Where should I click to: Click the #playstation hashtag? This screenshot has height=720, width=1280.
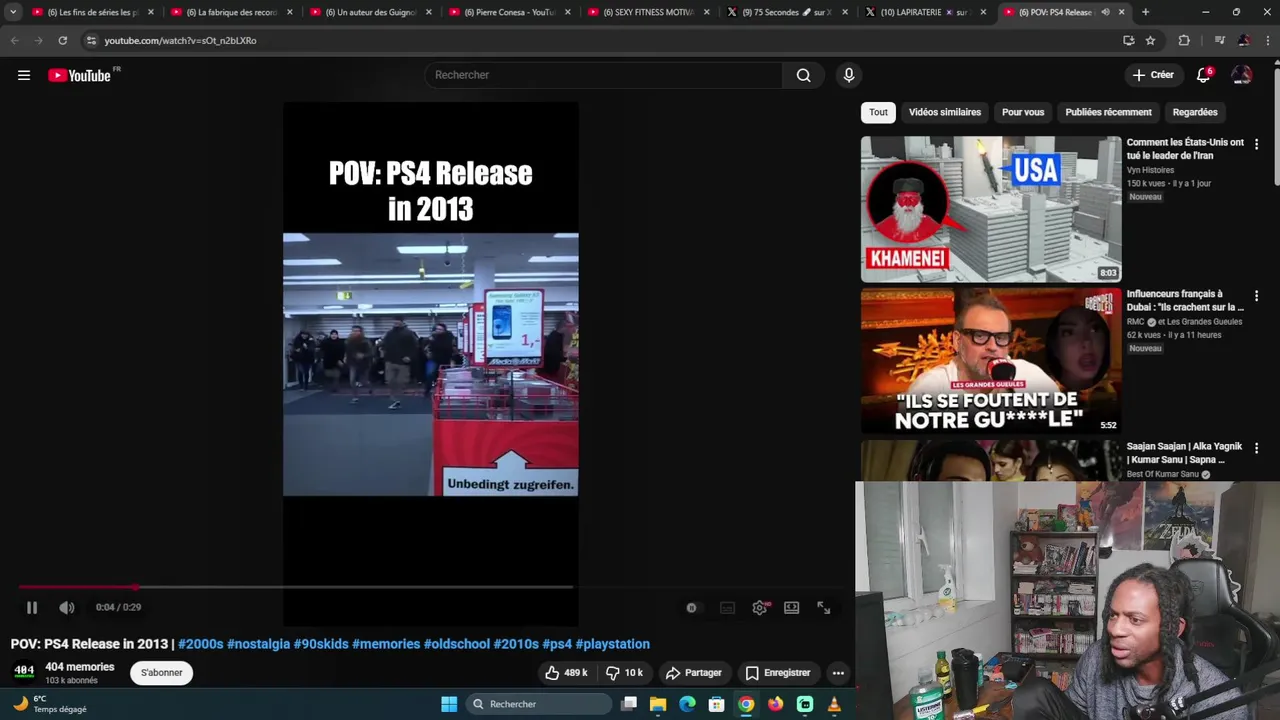(612, 644)
